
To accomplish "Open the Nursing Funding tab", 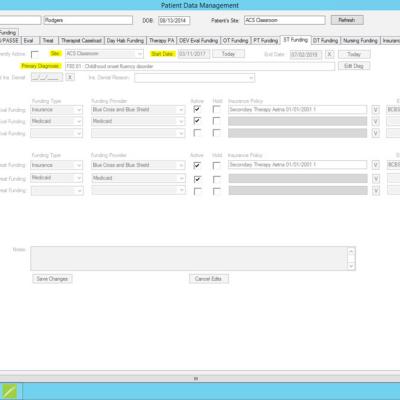I will click(360, 40).
